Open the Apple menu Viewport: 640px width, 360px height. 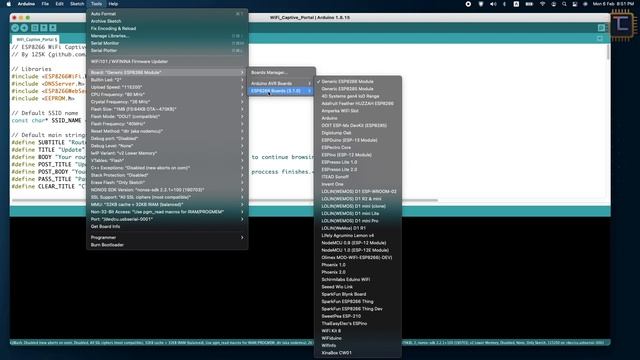point(9,4)
